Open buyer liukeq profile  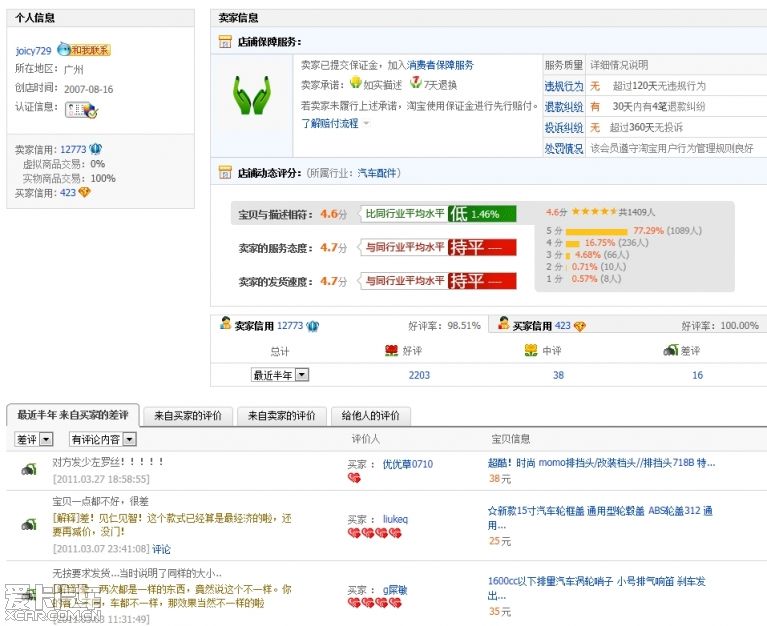pyautogui.click(x=395, y=519)
